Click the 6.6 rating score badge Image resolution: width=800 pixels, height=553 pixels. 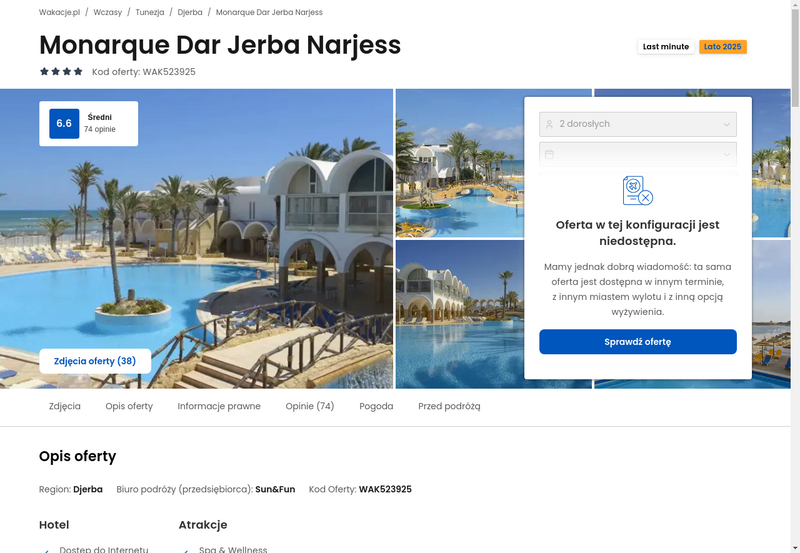tap(64, 123)
